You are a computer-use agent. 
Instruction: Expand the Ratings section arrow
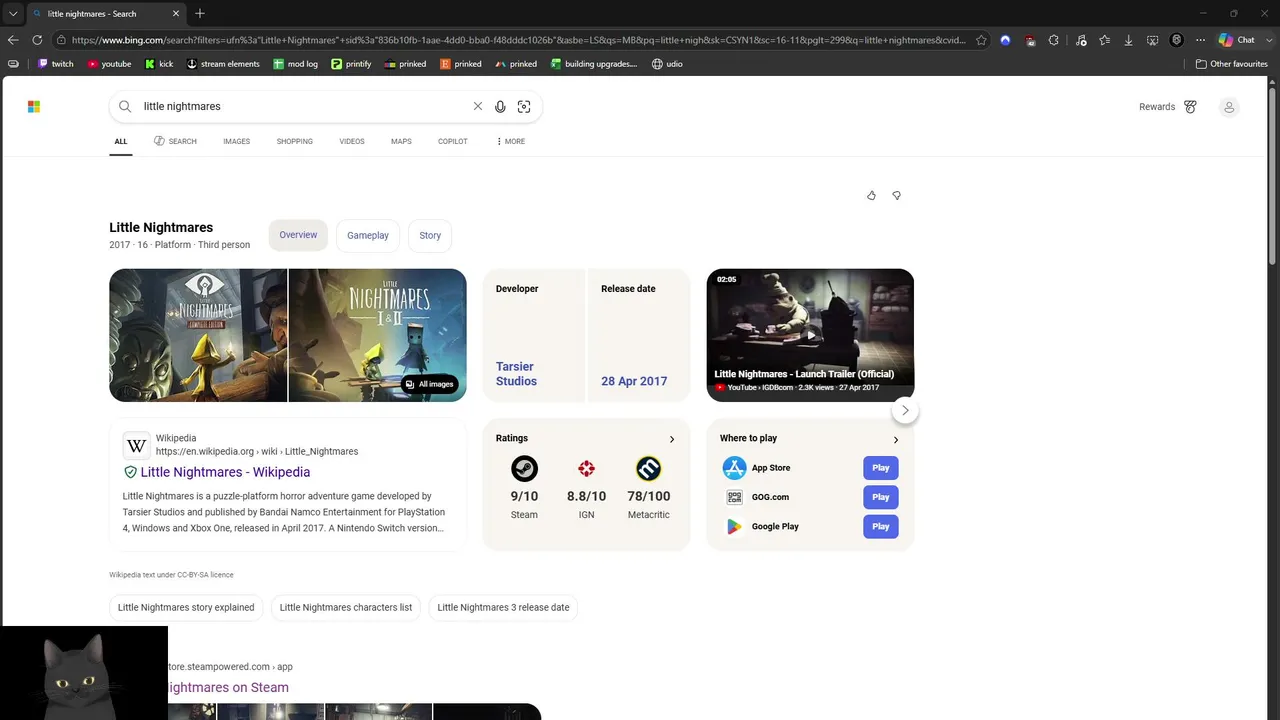(x=672, y=439)
